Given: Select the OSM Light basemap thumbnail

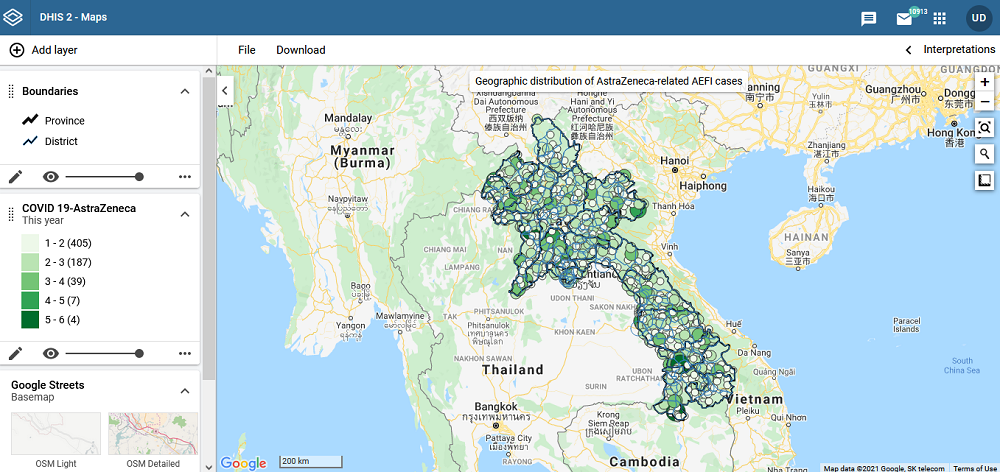Looking at the screenshot, I should click(56, 433).
